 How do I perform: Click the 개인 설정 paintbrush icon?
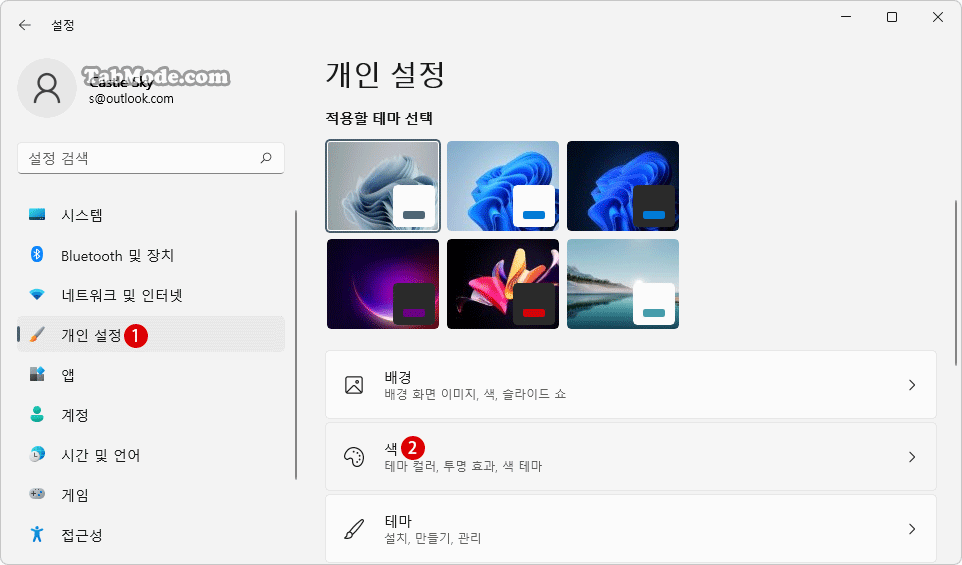37,335
